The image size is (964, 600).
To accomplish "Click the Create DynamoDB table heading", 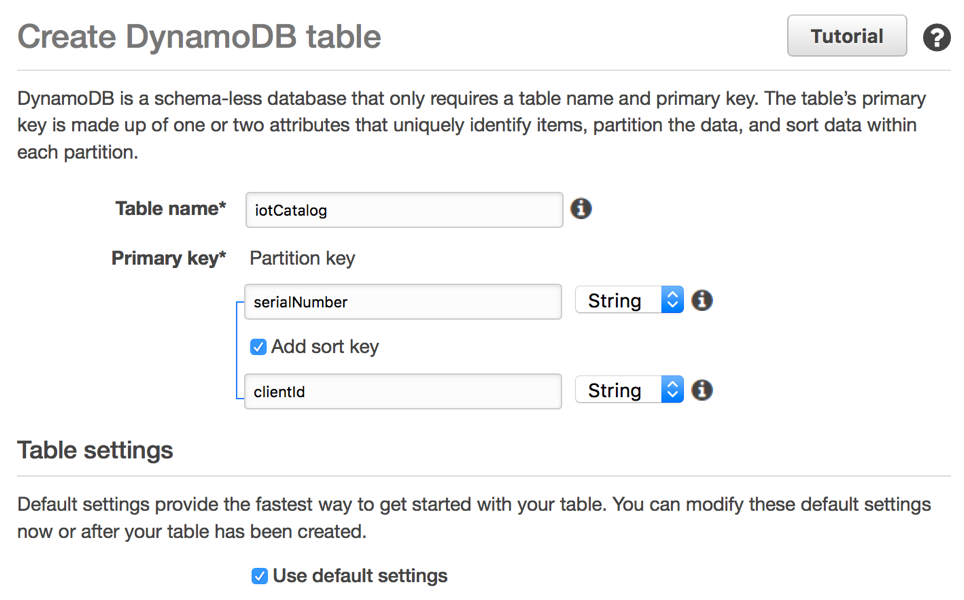I will (x=199, y=37).
